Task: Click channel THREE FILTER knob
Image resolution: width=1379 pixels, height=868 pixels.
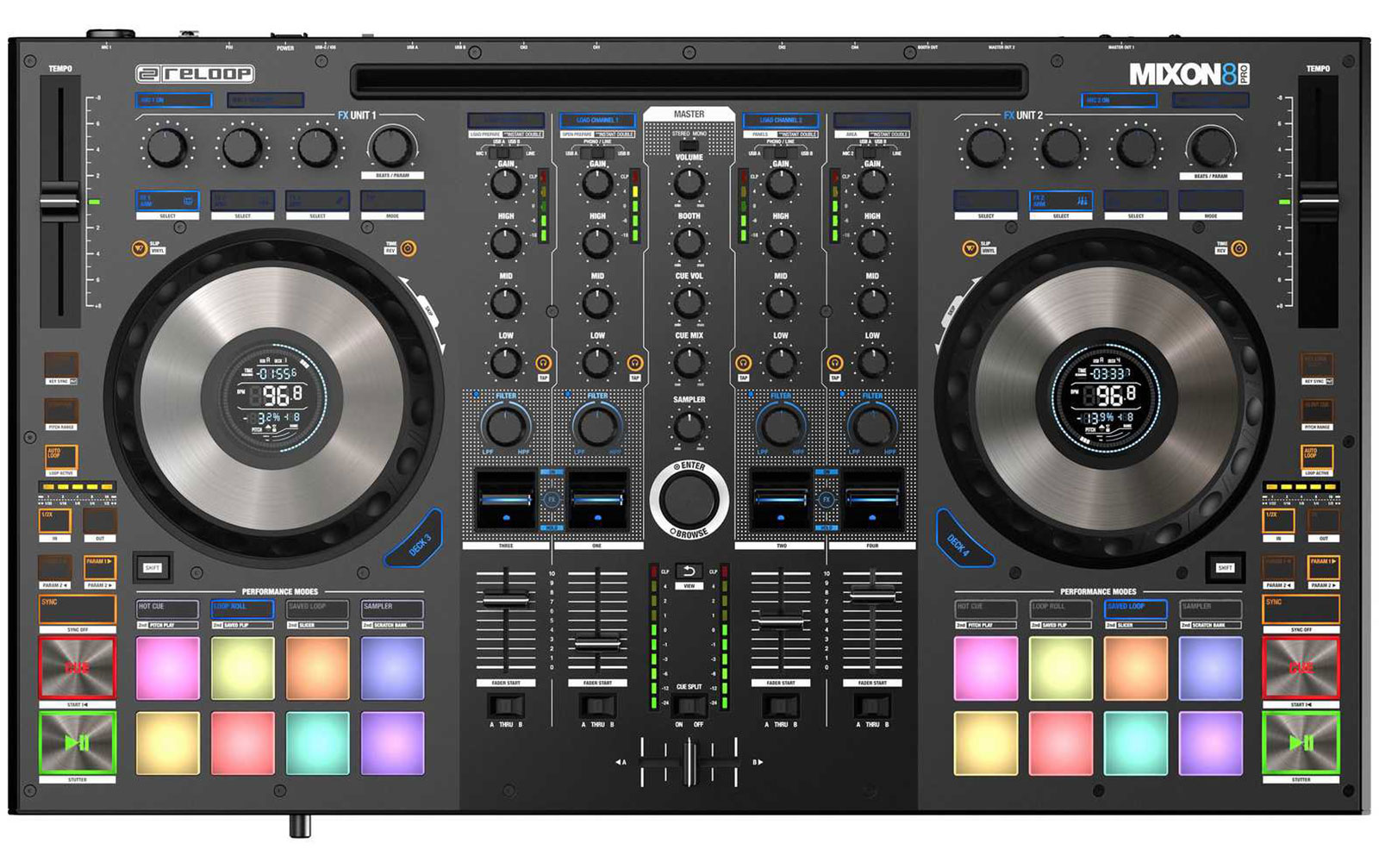Action: [506, 427]
